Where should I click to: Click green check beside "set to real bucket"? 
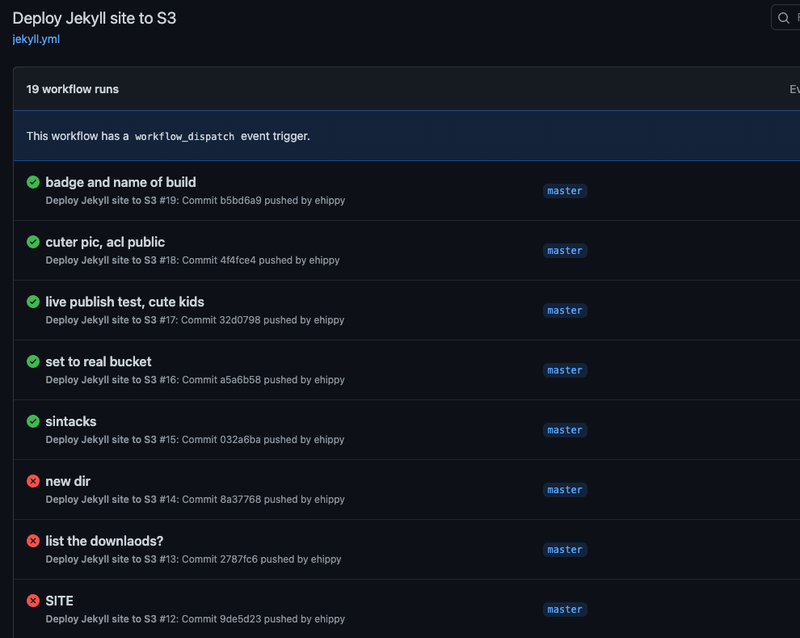(x=31, y=362)
